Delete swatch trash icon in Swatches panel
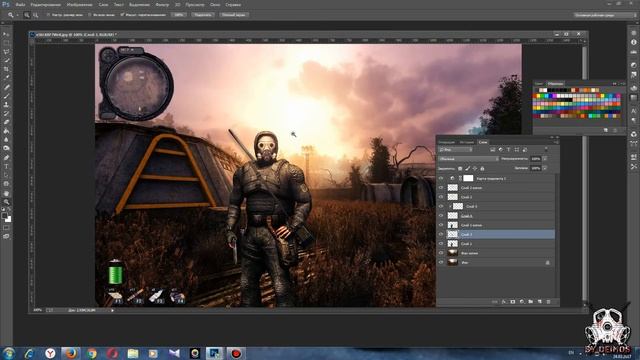The height and width of the screenshot is (360, 640). click(615, 130)
